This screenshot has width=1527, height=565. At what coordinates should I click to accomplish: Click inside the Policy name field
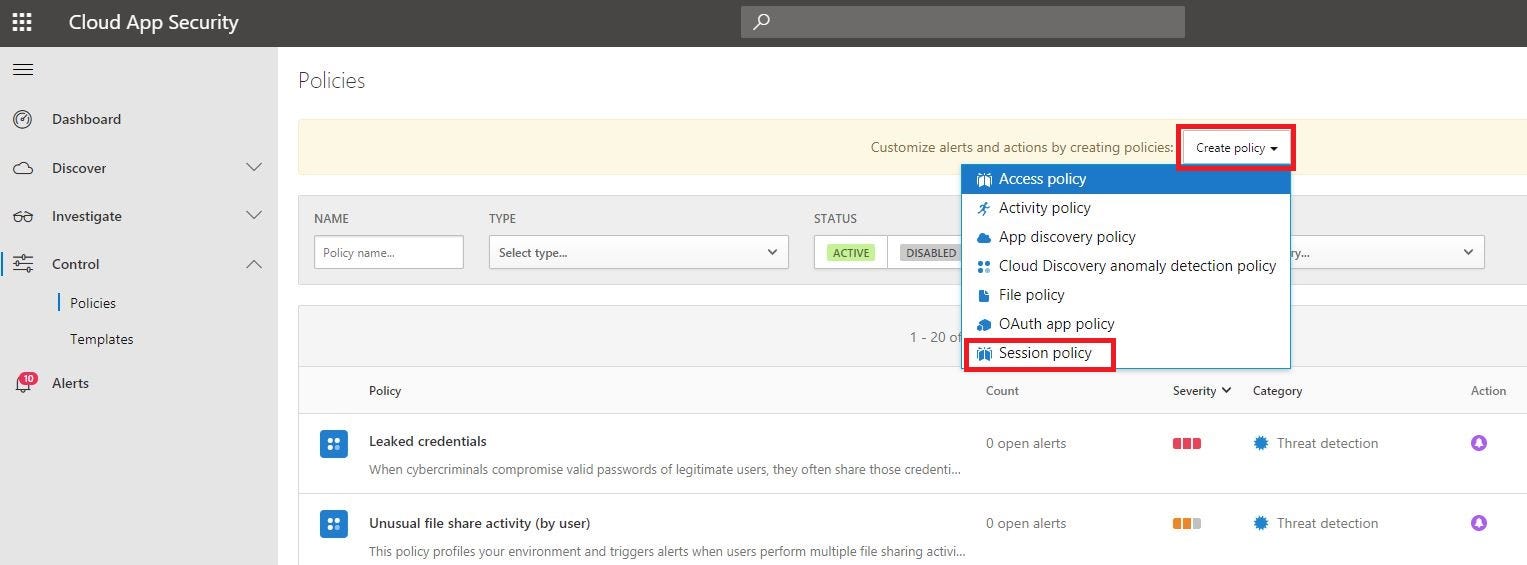389,252
